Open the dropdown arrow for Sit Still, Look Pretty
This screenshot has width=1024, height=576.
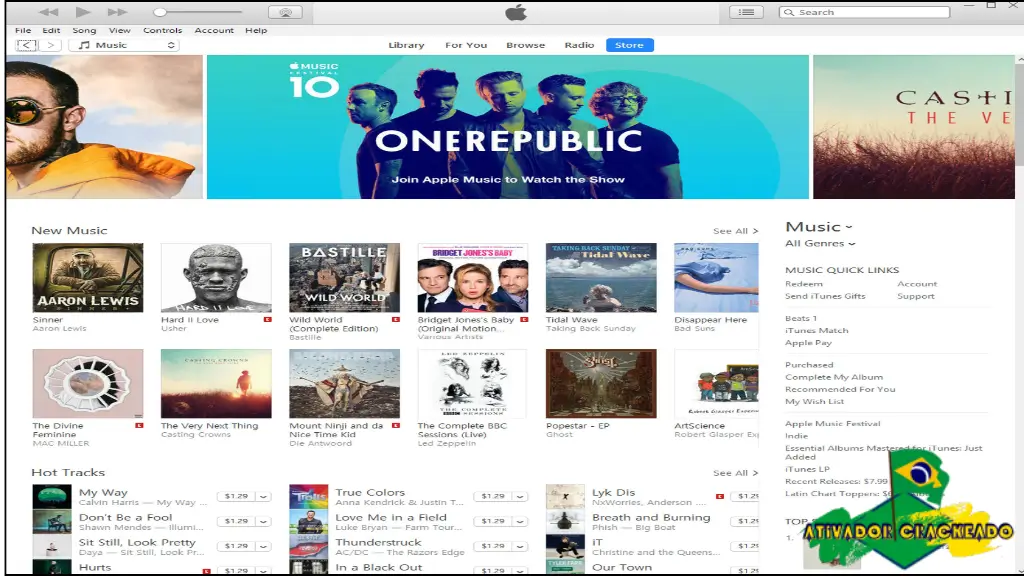[x=263, y=546]
